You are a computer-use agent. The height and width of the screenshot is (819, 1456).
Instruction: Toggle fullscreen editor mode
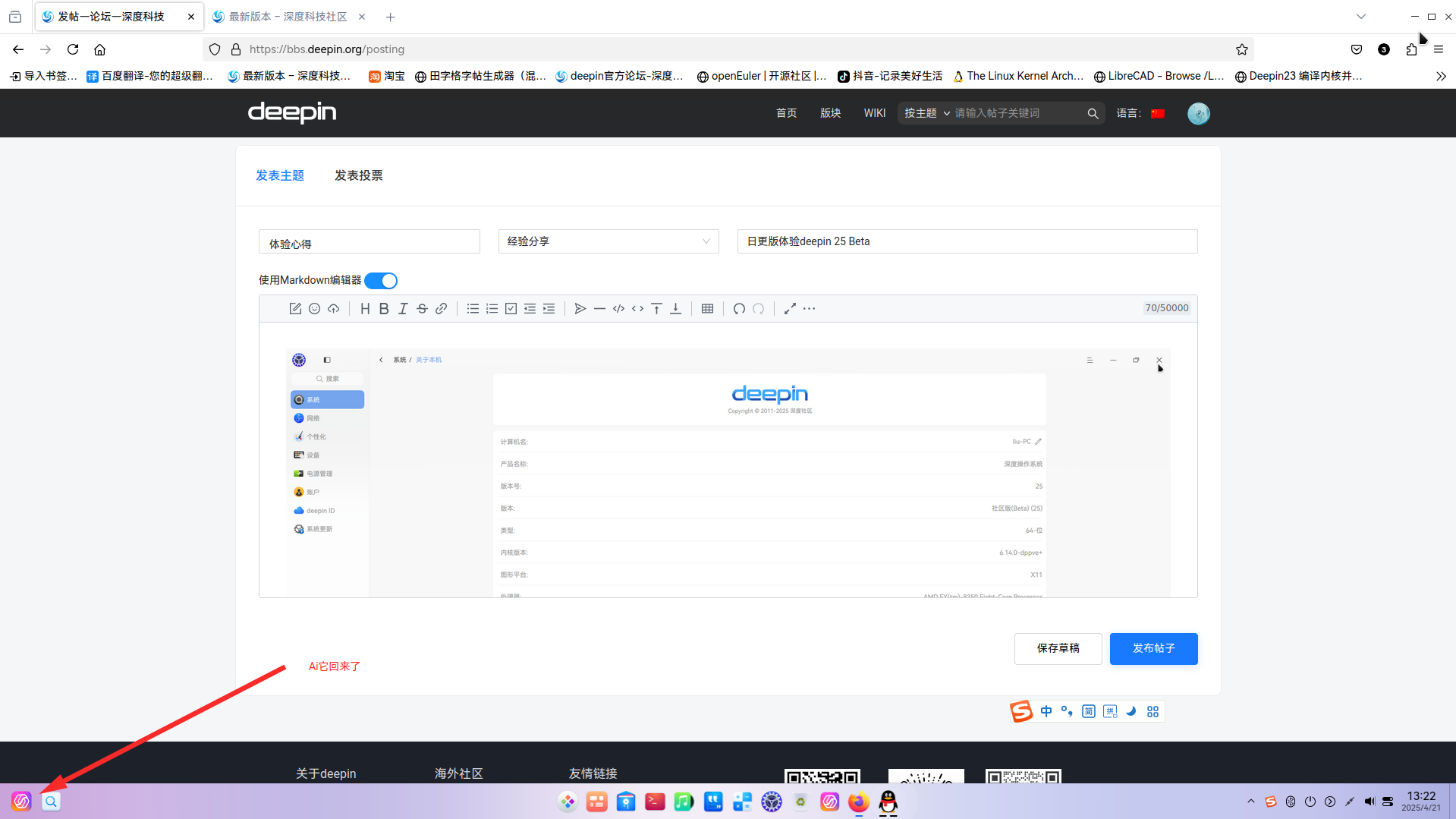tap(790, 309)
